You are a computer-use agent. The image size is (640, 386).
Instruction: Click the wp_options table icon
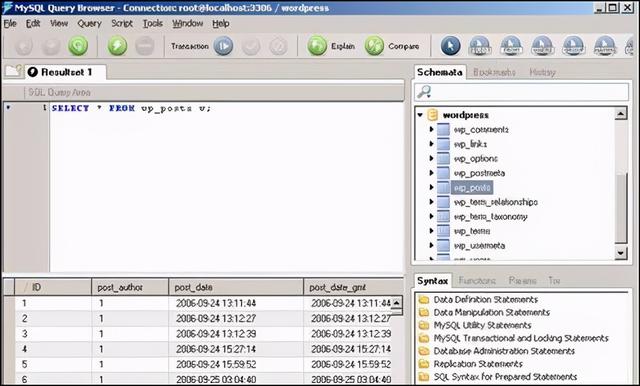443,159
